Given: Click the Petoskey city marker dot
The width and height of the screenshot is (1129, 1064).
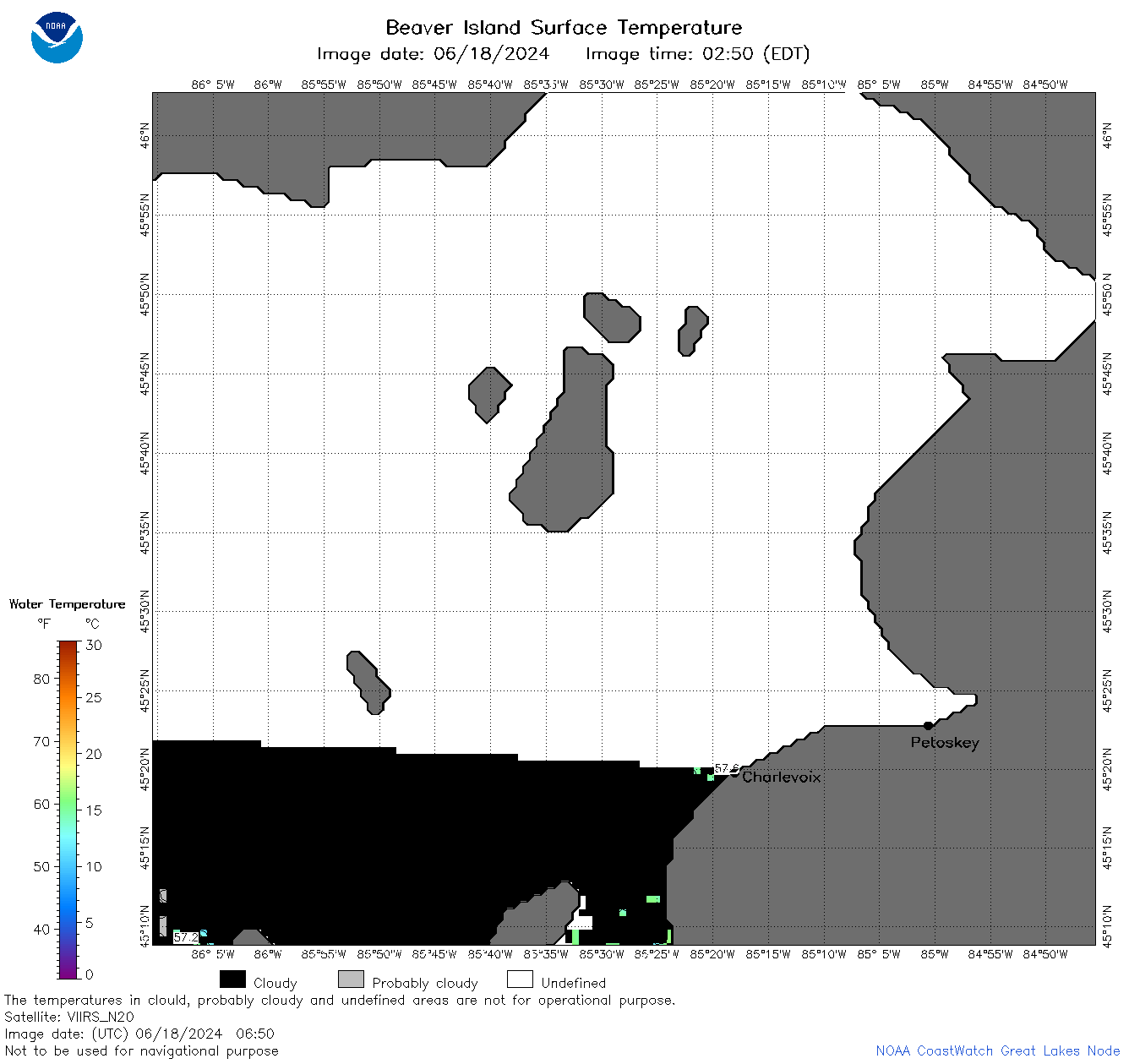Looking at the screenshot, I should [x=928, y=725].
